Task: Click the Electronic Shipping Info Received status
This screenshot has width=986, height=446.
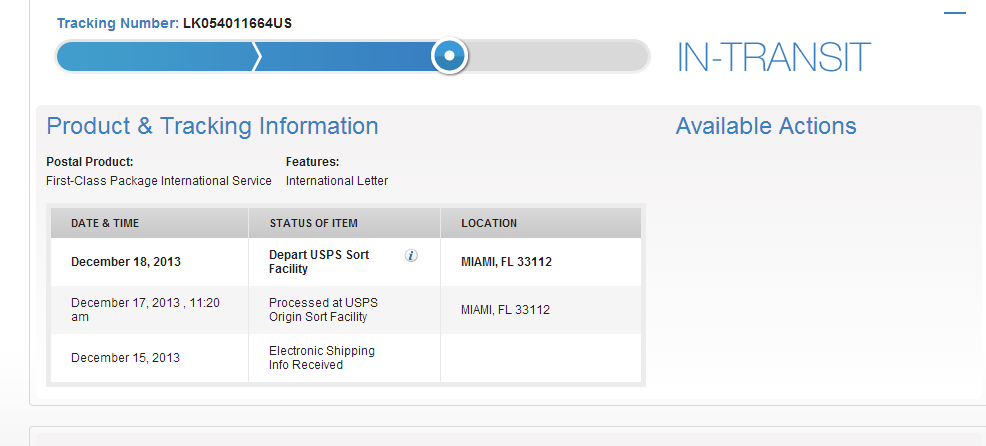Action: [x=321, y=357]
